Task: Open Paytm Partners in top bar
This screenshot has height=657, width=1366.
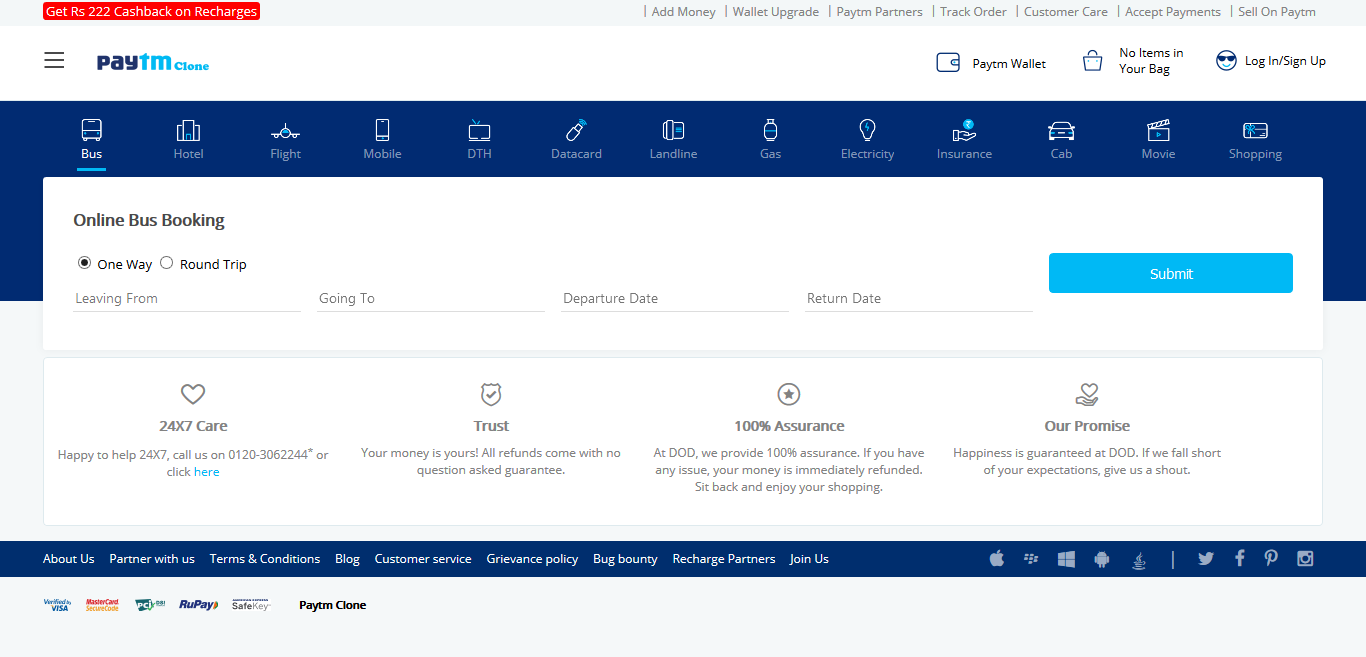Action: point(880,12)
